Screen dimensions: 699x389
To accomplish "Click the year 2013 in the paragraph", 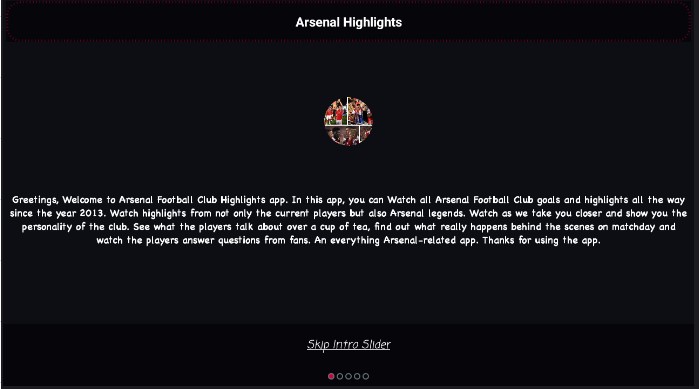I will point(92,213).
